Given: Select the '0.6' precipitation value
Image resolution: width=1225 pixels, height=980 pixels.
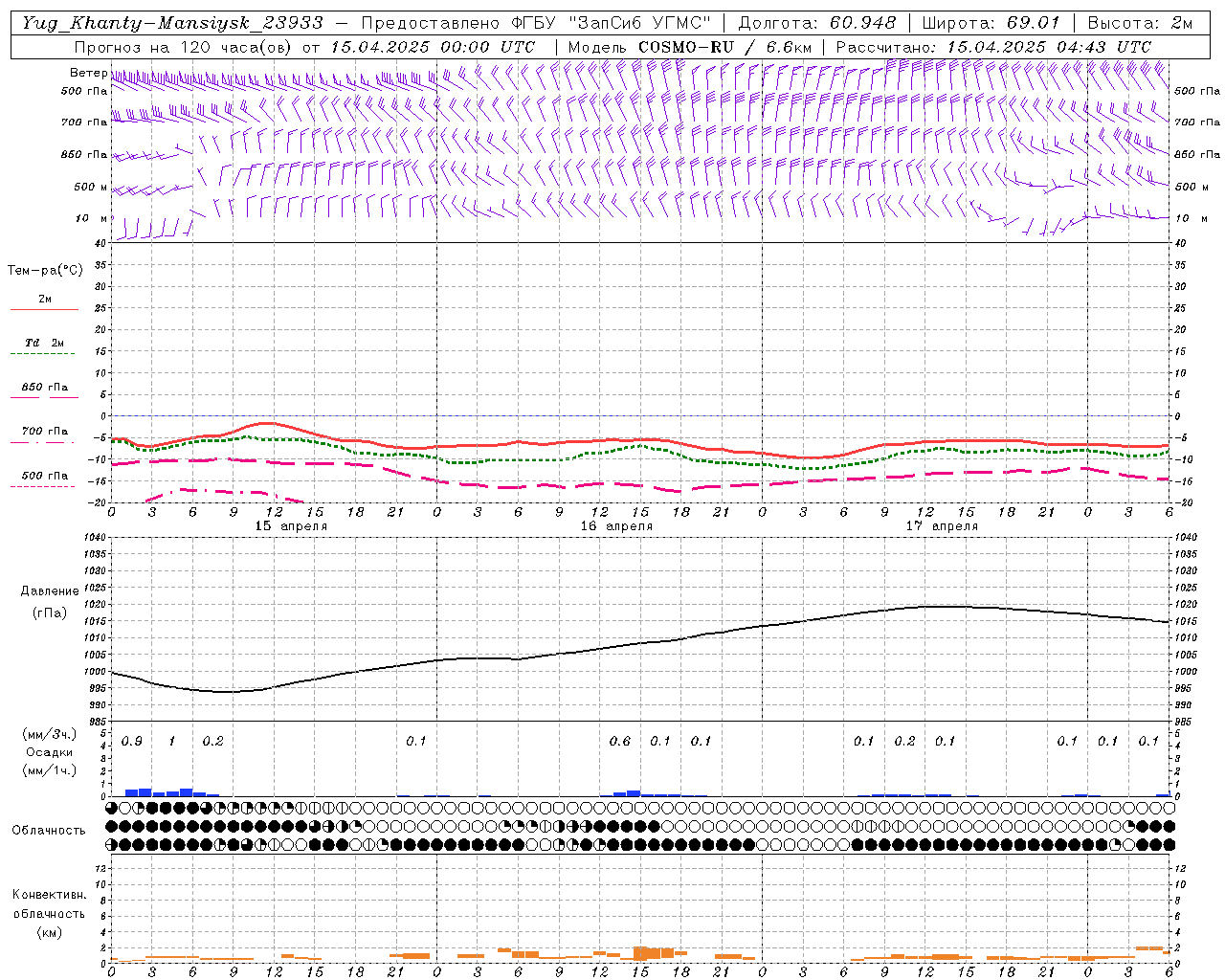Looking at the screenshot, I should click(x=620, y=742).
